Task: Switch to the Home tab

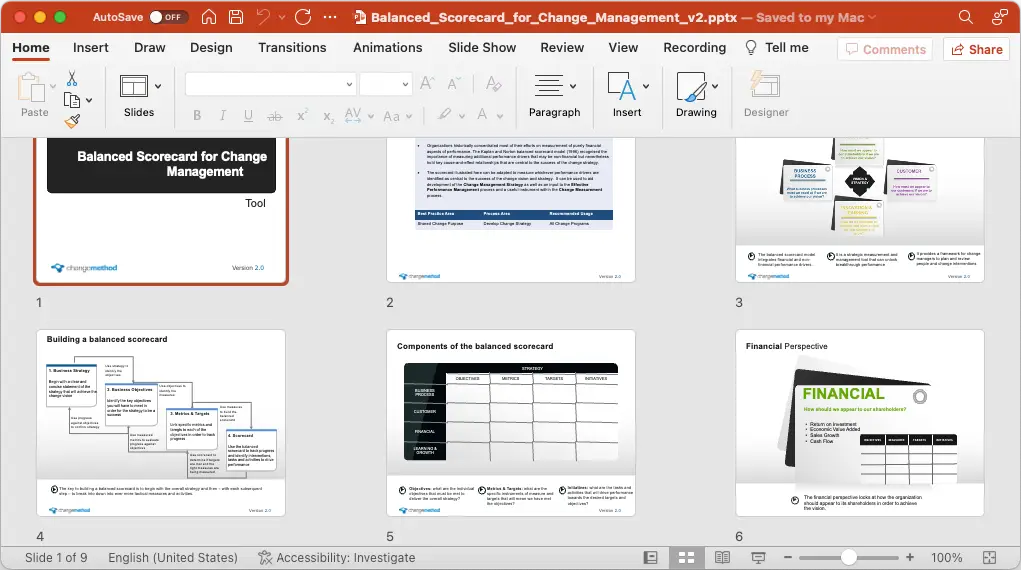Action: pos(31,48)
